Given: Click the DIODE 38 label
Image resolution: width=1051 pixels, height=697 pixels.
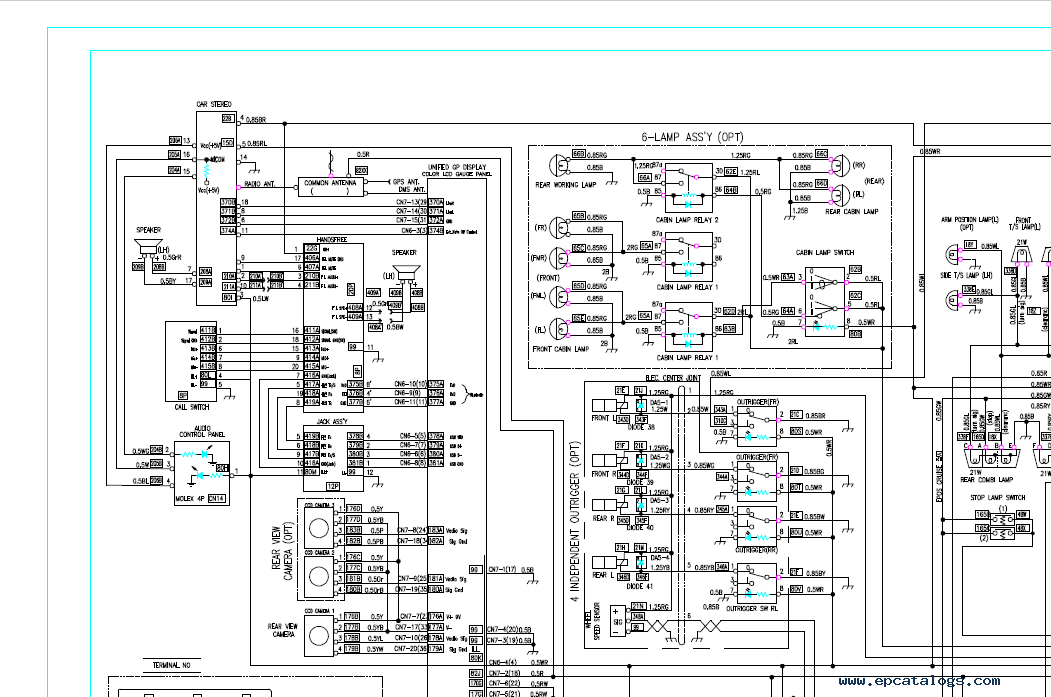Looking at the screenshot, I should click(641, 427).
